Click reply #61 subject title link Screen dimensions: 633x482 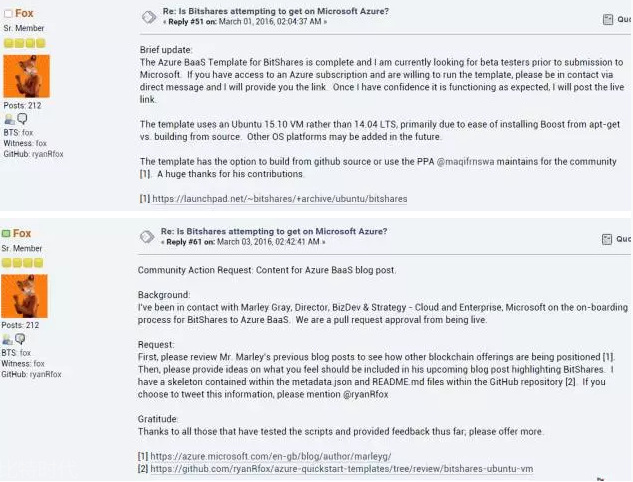(274, 231)
